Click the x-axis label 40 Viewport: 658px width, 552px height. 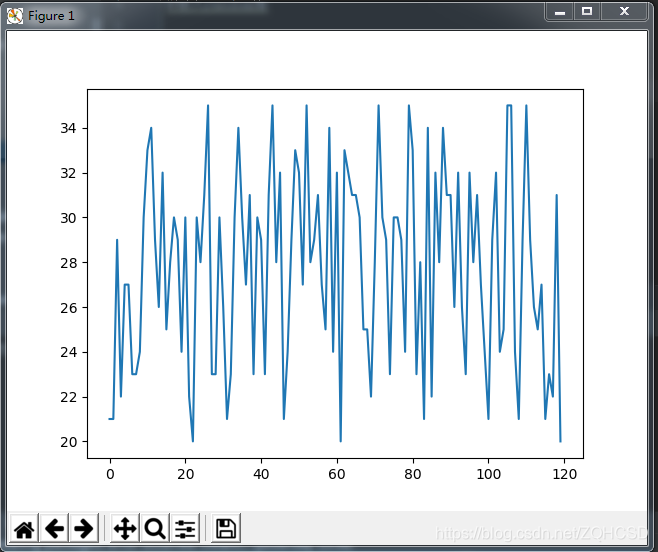coord(261,474)
